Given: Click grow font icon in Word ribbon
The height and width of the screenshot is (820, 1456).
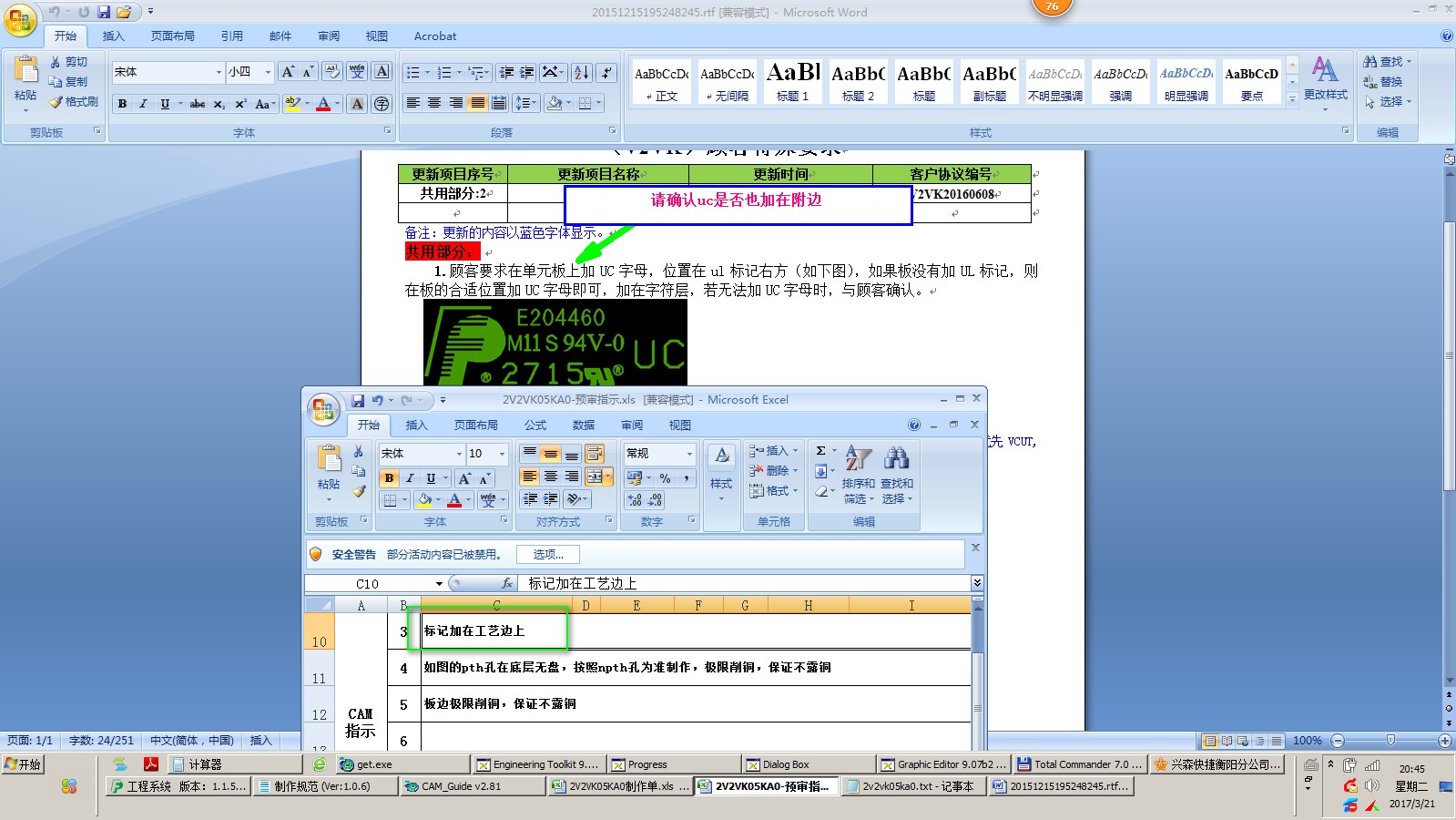Looking at the screenshot, I should [288, 72].
